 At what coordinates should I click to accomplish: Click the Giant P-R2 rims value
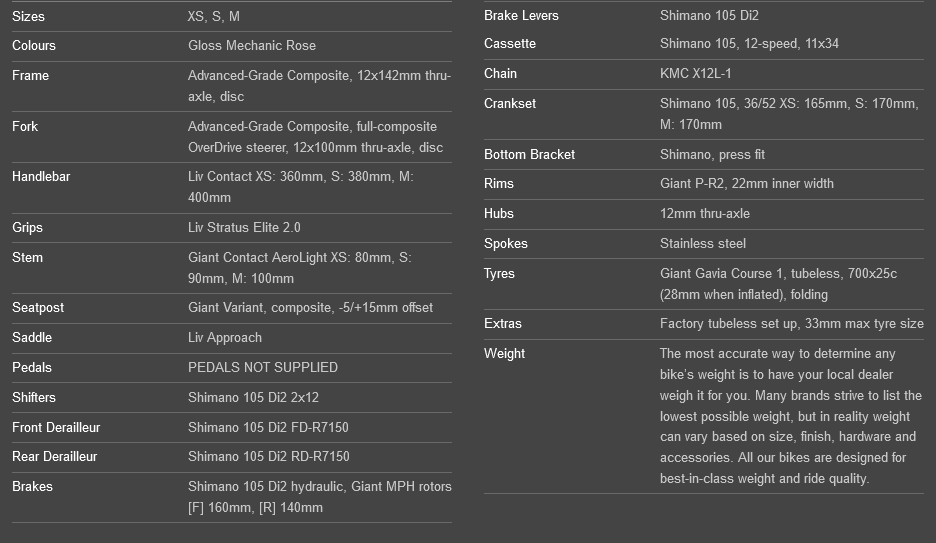coord(747,184)
